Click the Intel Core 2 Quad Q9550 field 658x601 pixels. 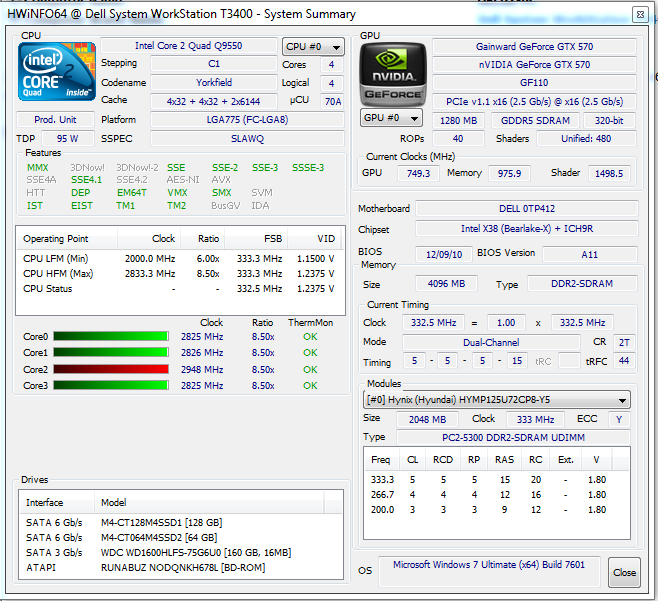189,46
